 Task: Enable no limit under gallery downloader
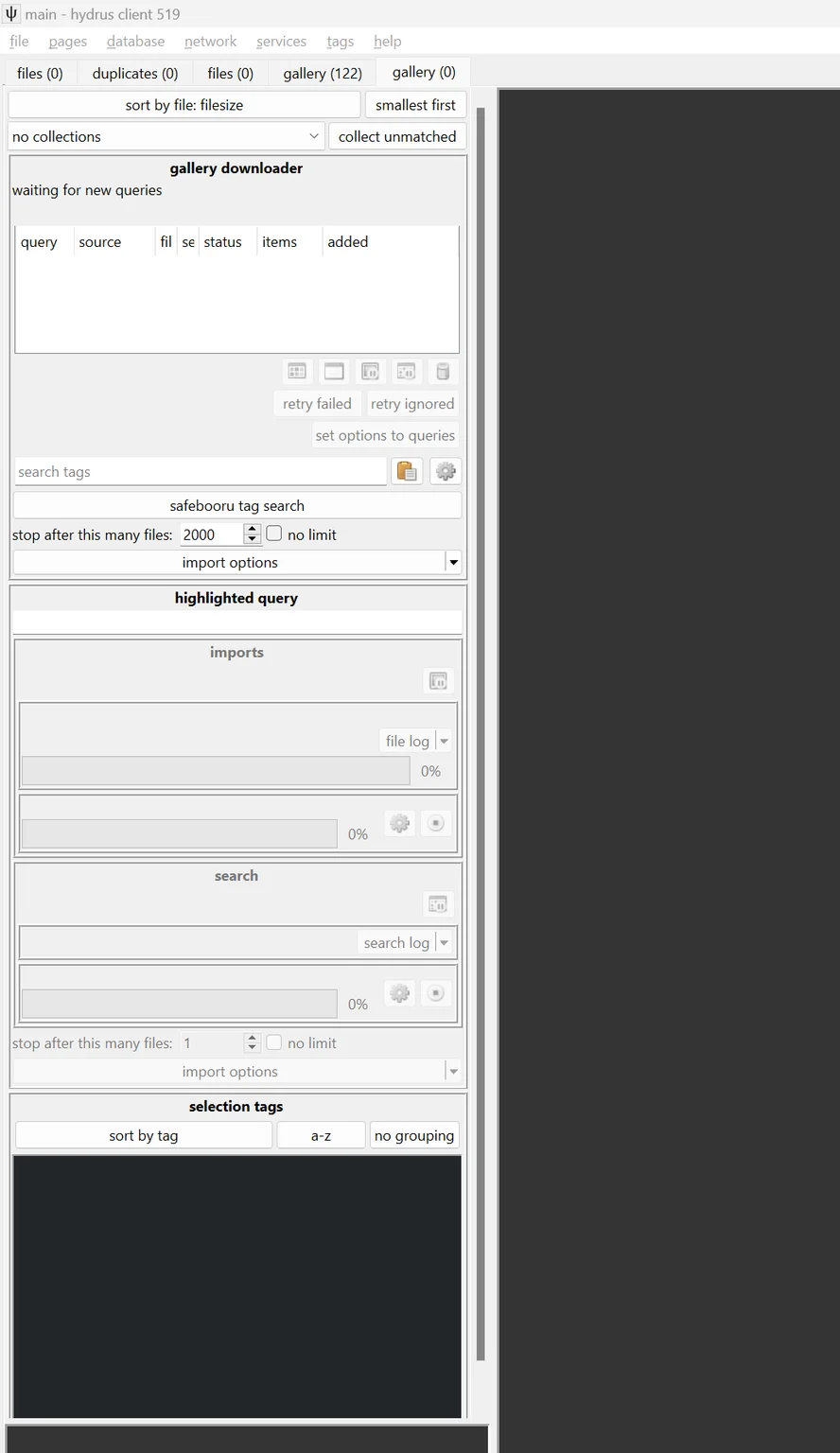(274, 534)
